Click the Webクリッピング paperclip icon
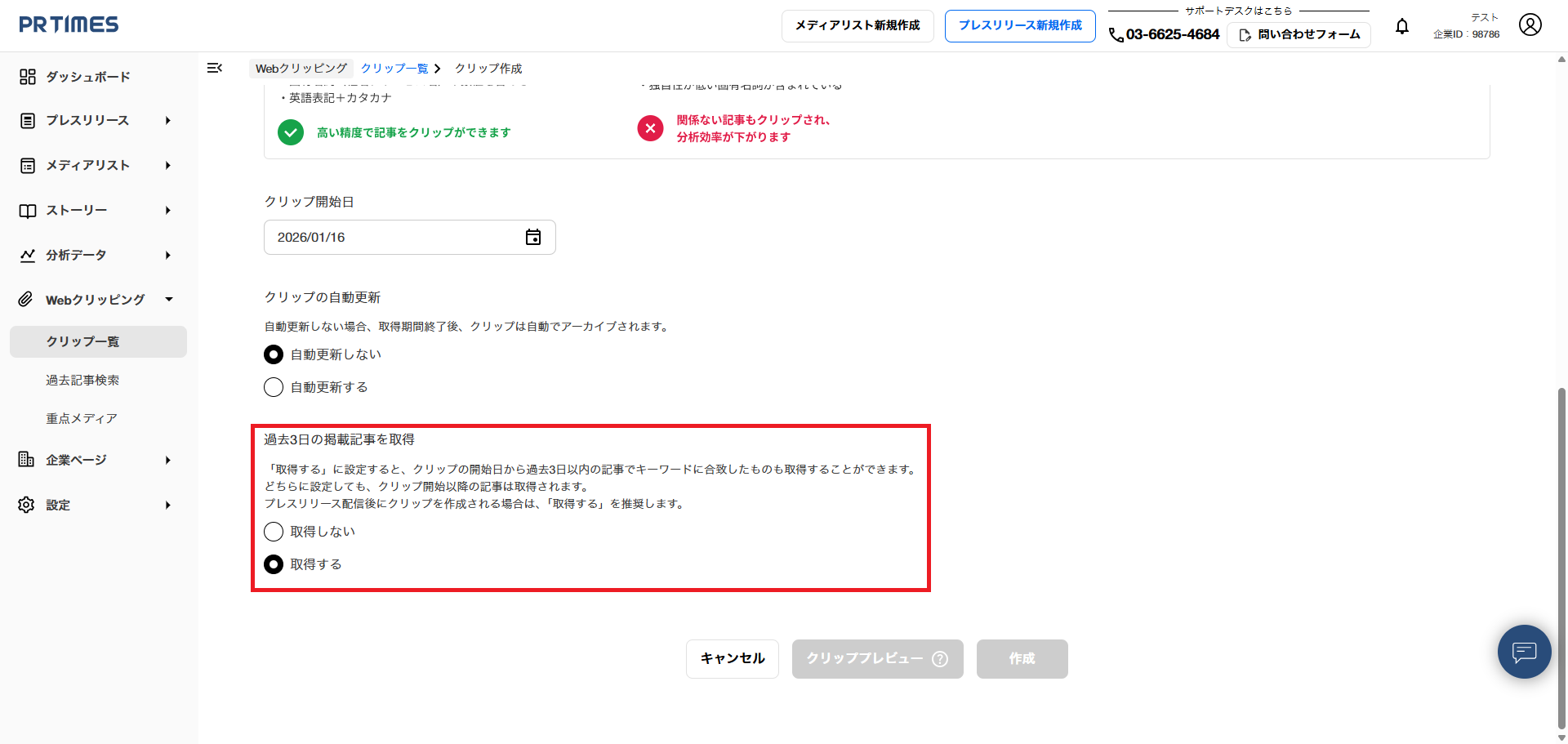Image resolution: width=1568 pixels, height=744 pixels. pyautogui.click(x=27, y=299)
